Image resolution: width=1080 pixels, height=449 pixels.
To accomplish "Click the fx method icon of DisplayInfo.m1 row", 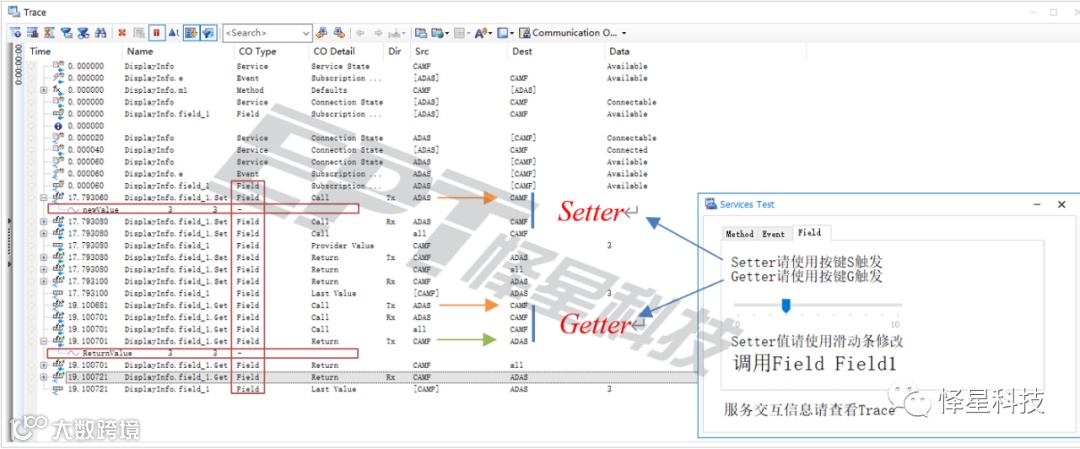I will click(x=59, y=90).
